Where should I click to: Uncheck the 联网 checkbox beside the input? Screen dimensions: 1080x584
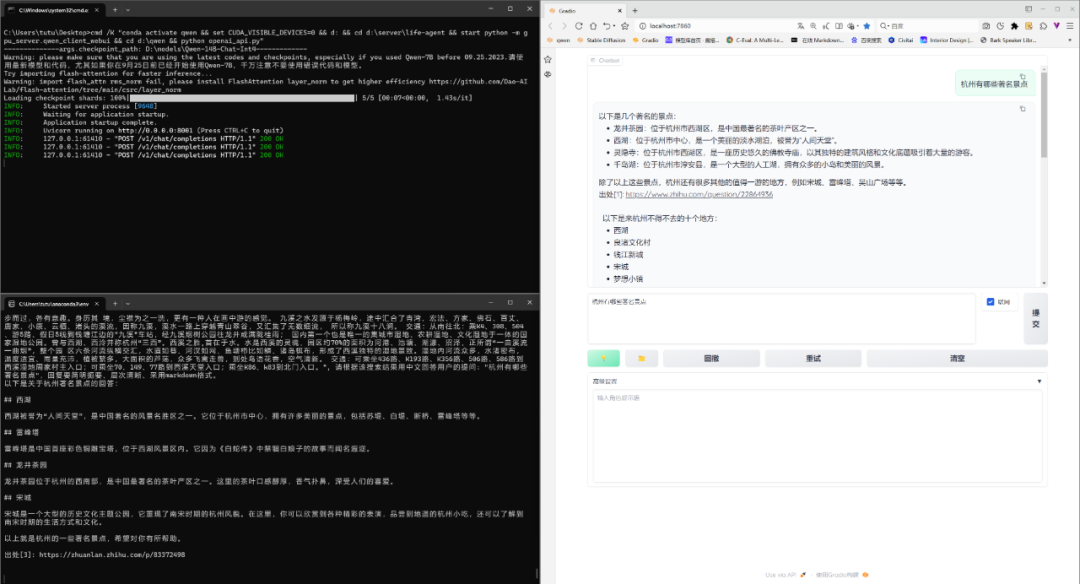(990, 301)
